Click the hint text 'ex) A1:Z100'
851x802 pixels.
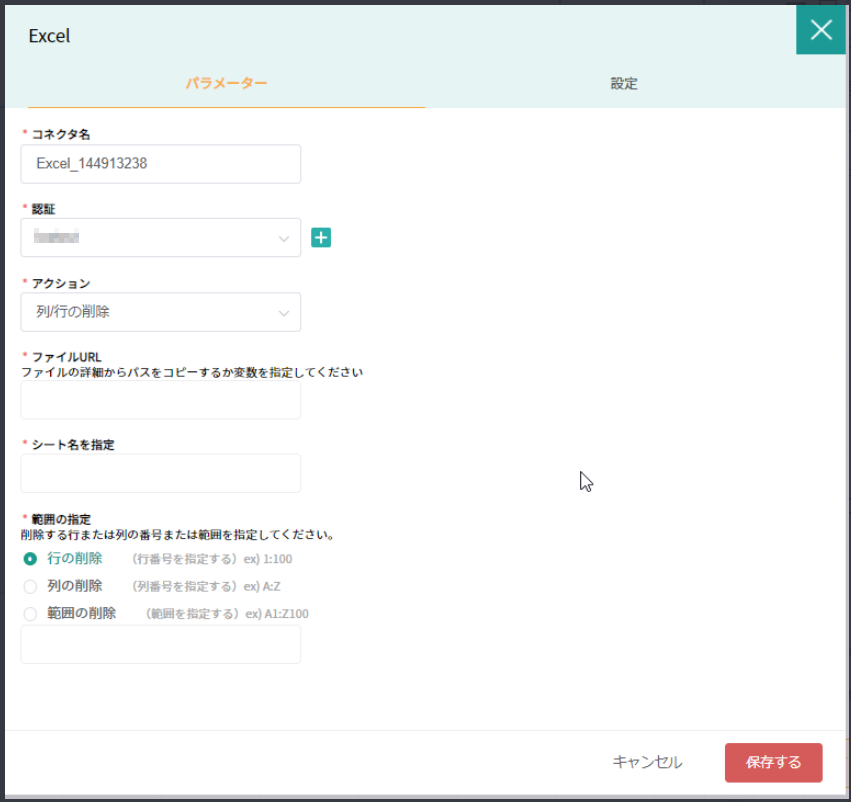(277, 614)
